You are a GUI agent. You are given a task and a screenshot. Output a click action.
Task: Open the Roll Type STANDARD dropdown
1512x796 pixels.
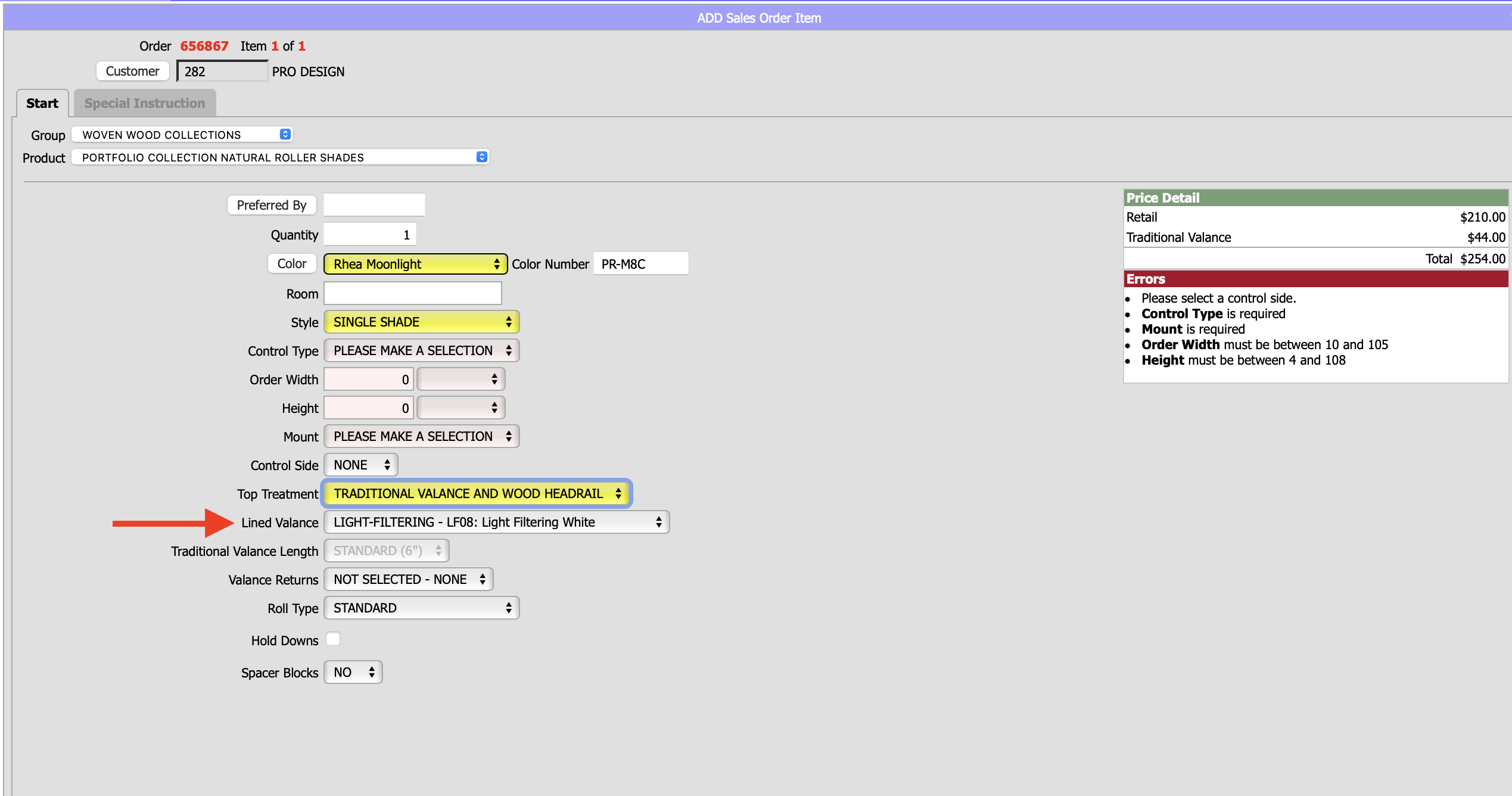point(421,608)
